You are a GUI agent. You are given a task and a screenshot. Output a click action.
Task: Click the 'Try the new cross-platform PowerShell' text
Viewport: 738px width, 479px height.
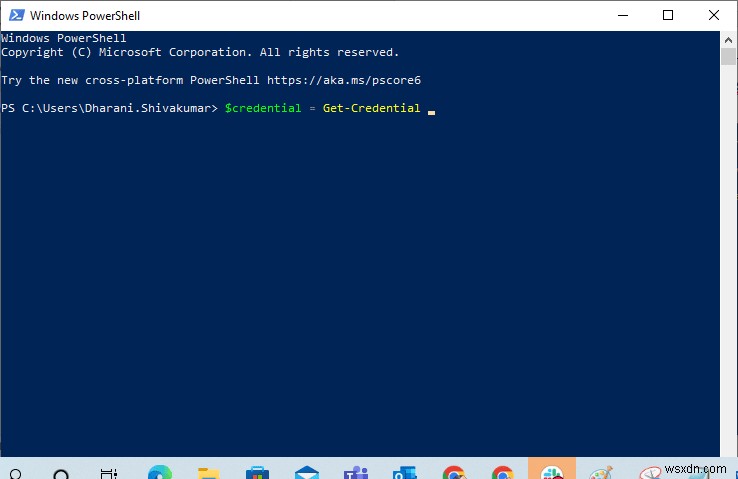130,80
